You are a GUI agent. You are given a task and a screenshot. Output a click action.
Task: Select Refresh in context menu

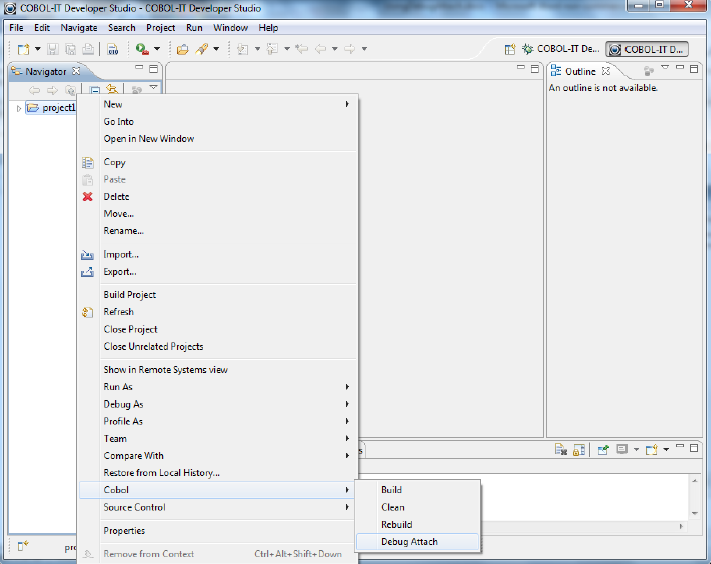tap(218, 312)
